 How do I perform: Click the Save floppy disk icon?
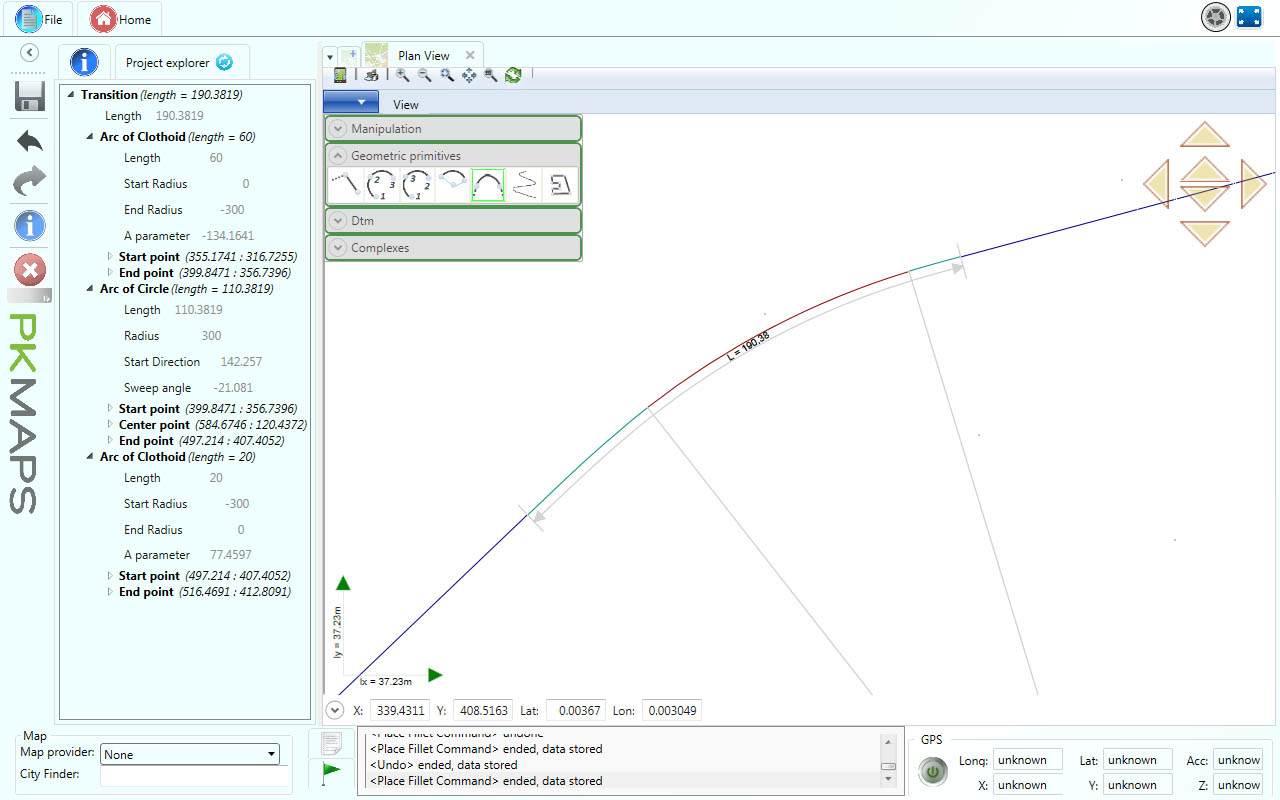[x=30, y=96]
